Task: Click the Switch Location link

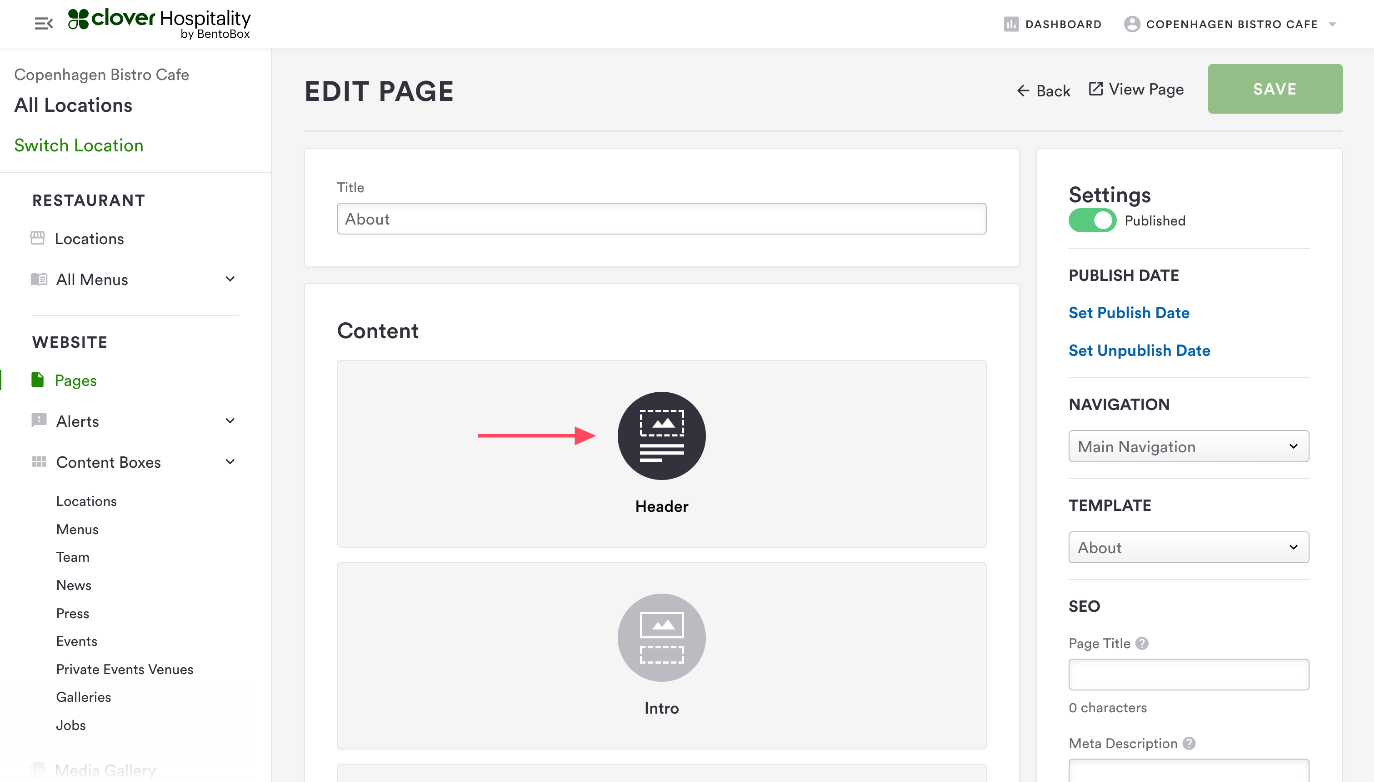Action: [79, 145]
